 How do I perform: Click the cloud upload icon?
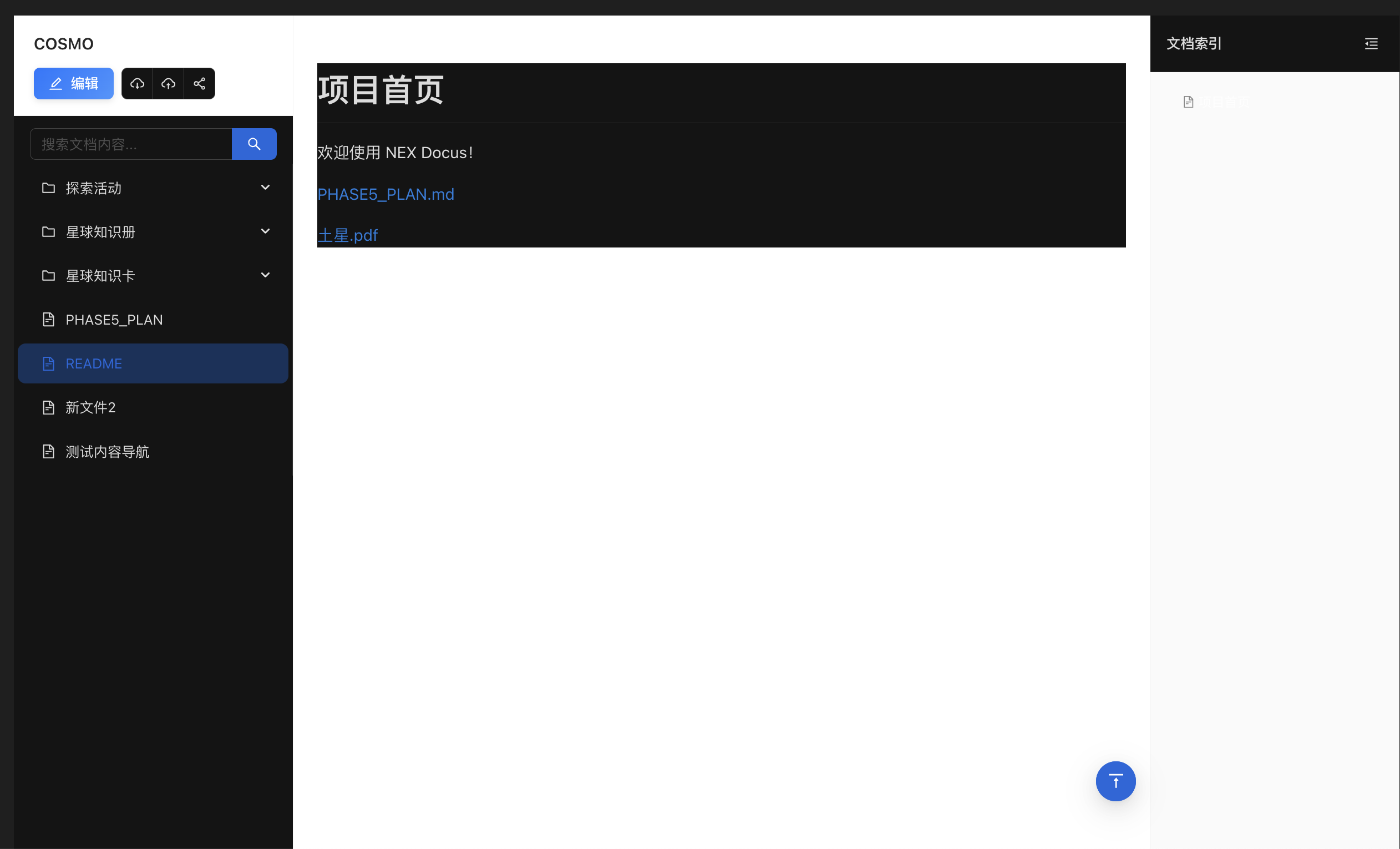tap(168, 84)
